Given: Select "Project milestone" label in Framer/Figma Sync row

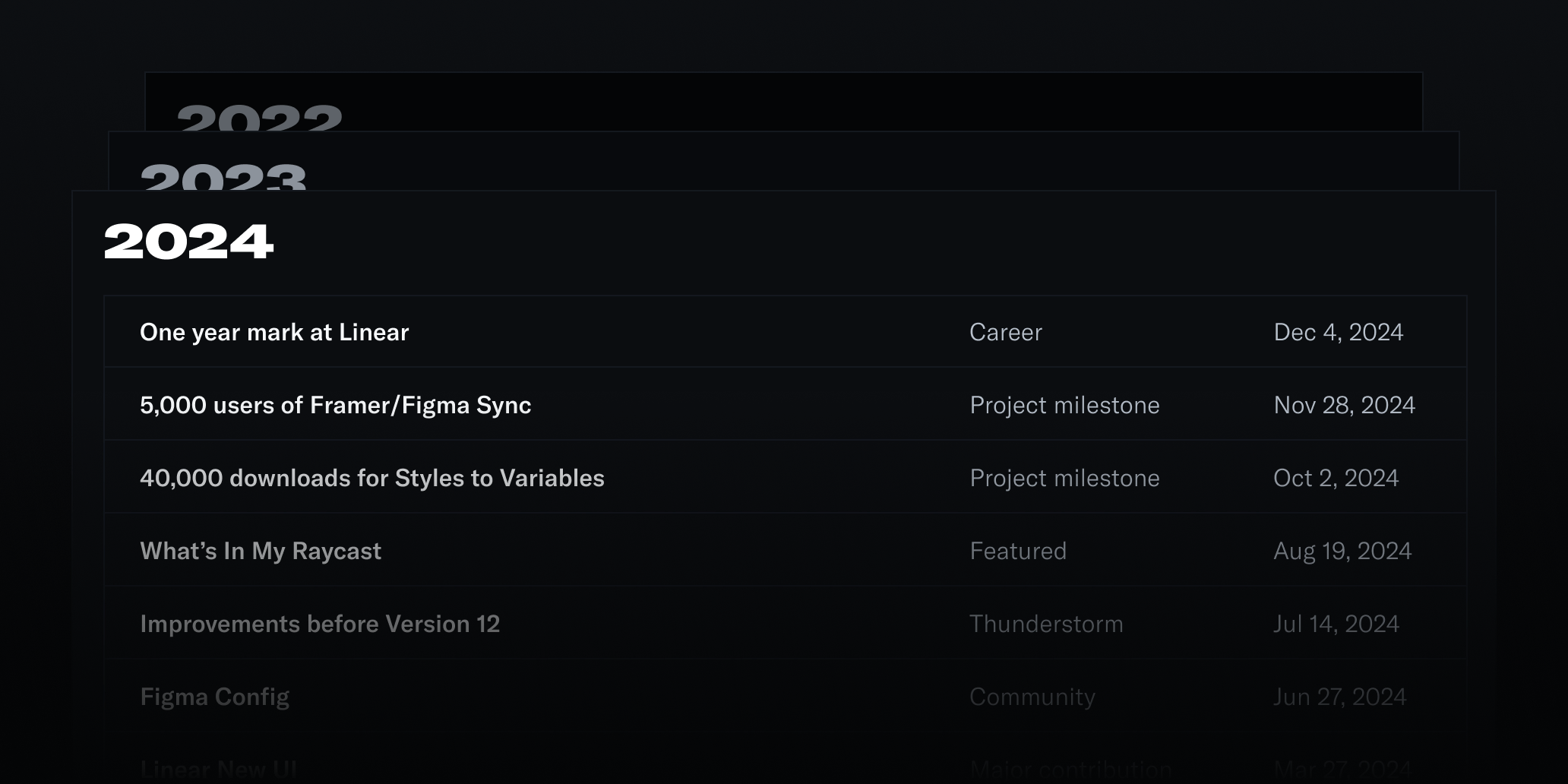Looking at the screenshot, I should click(1064, 405).
